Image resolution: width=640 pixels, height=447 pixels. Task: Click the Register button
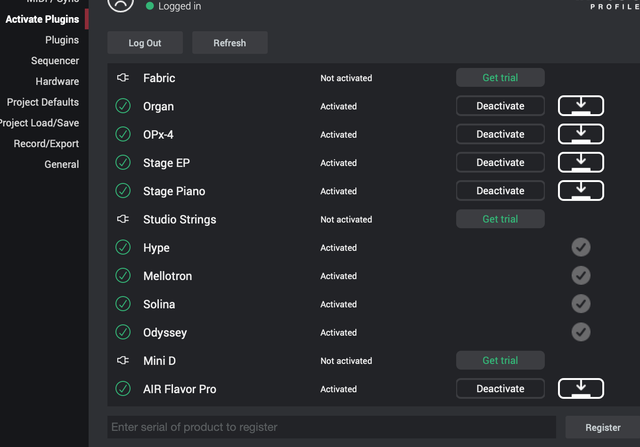[603, 427]
